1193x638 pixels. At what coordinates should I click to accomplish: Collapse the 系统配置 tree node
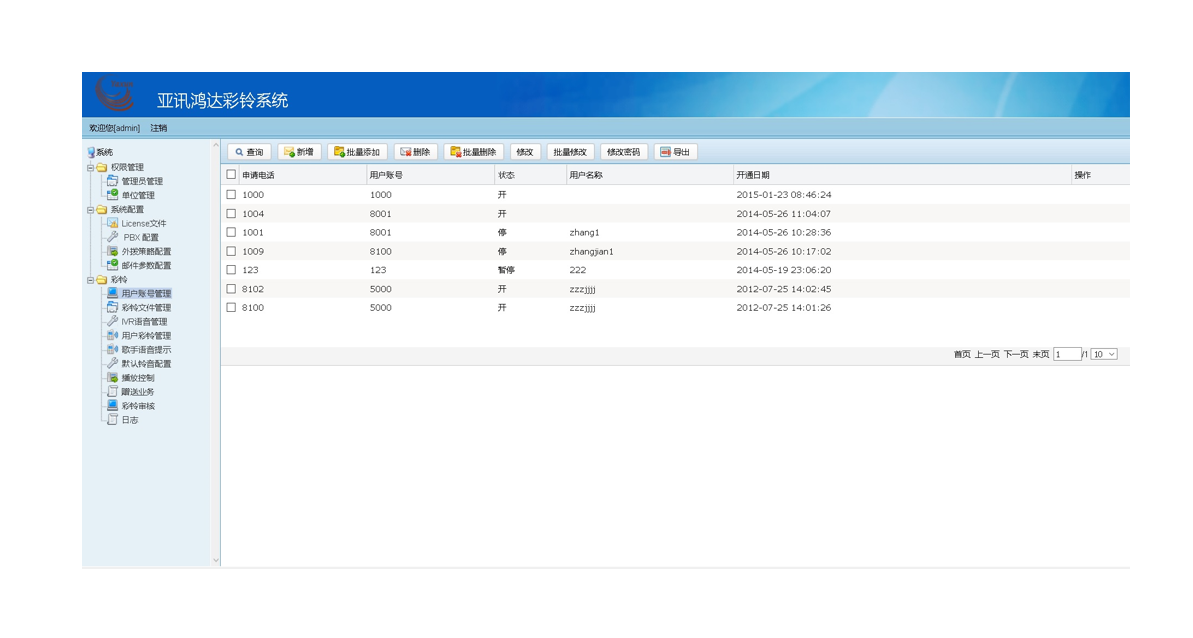(90, 210)
